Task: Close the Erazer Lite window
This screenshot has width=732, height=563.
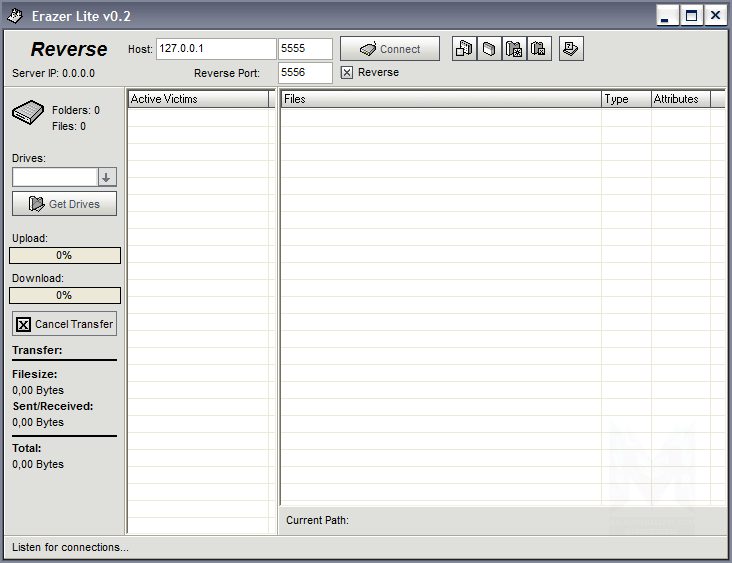Action: pyautogui.click(x=715, y=16)
